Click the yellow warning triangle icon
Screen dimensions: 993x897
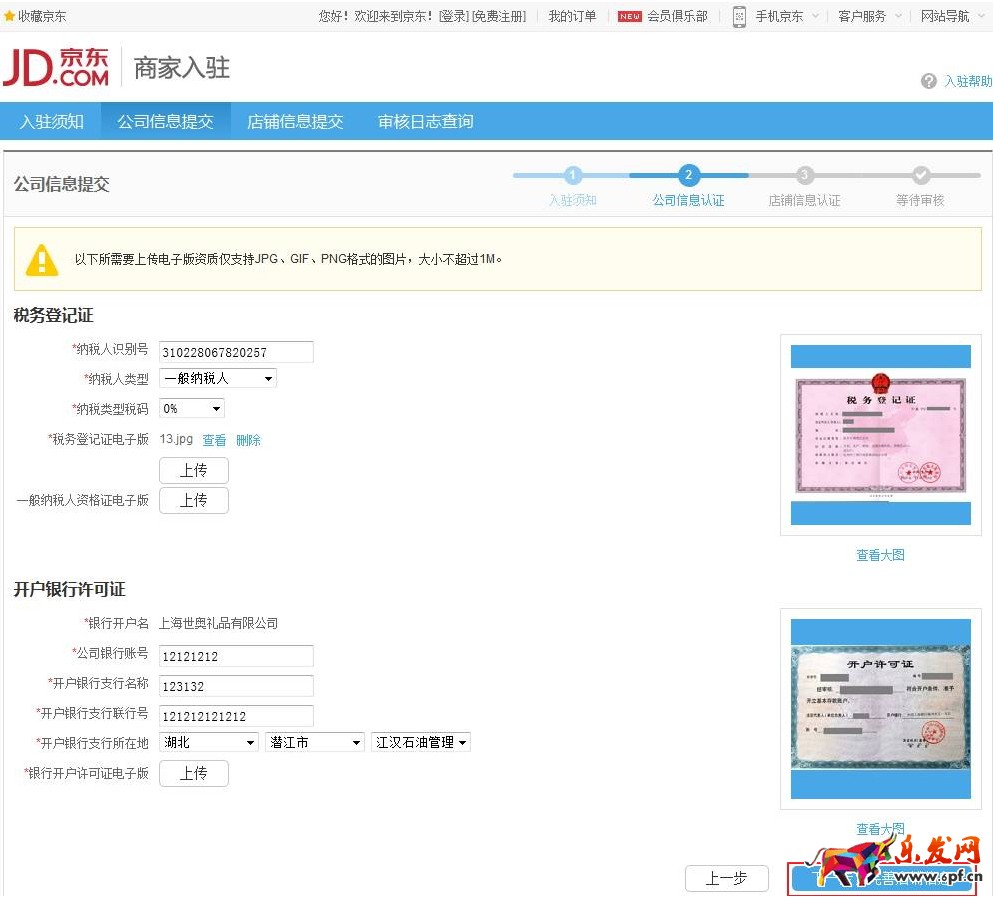tap(41, 260)
